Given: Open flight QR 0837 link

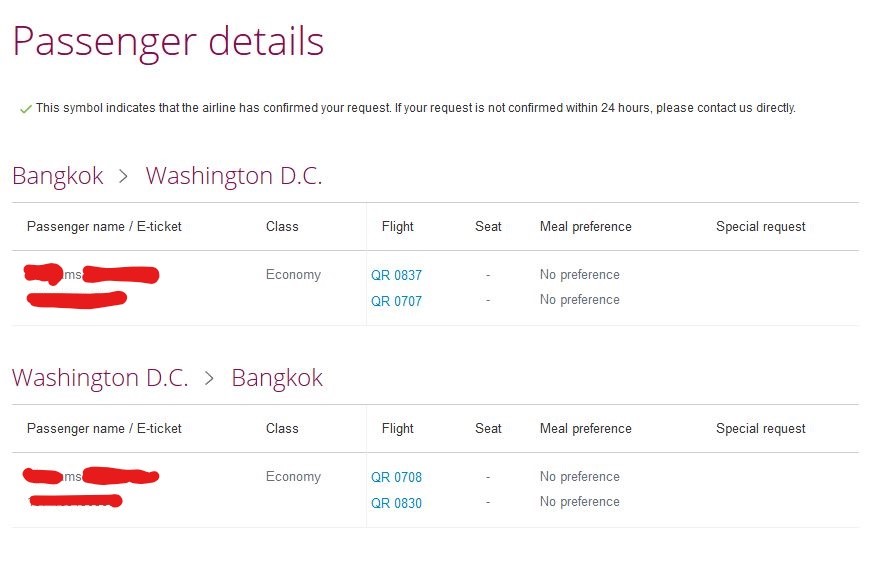Looking at the screenshot, I should click(x=396, y=275).
